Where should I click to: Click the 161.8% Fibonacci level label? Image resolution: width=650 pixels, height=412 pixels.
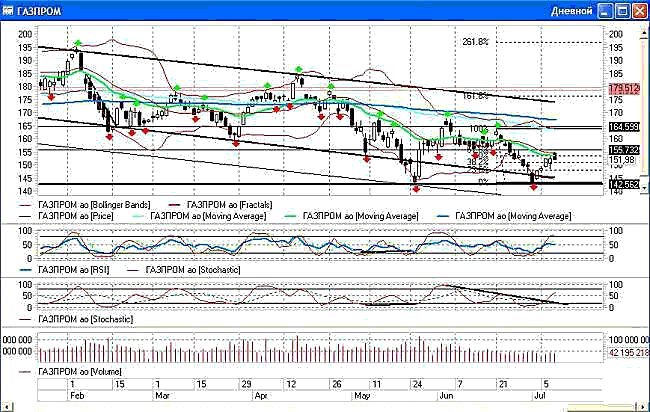pyautogui.click(x=475, y=96)
